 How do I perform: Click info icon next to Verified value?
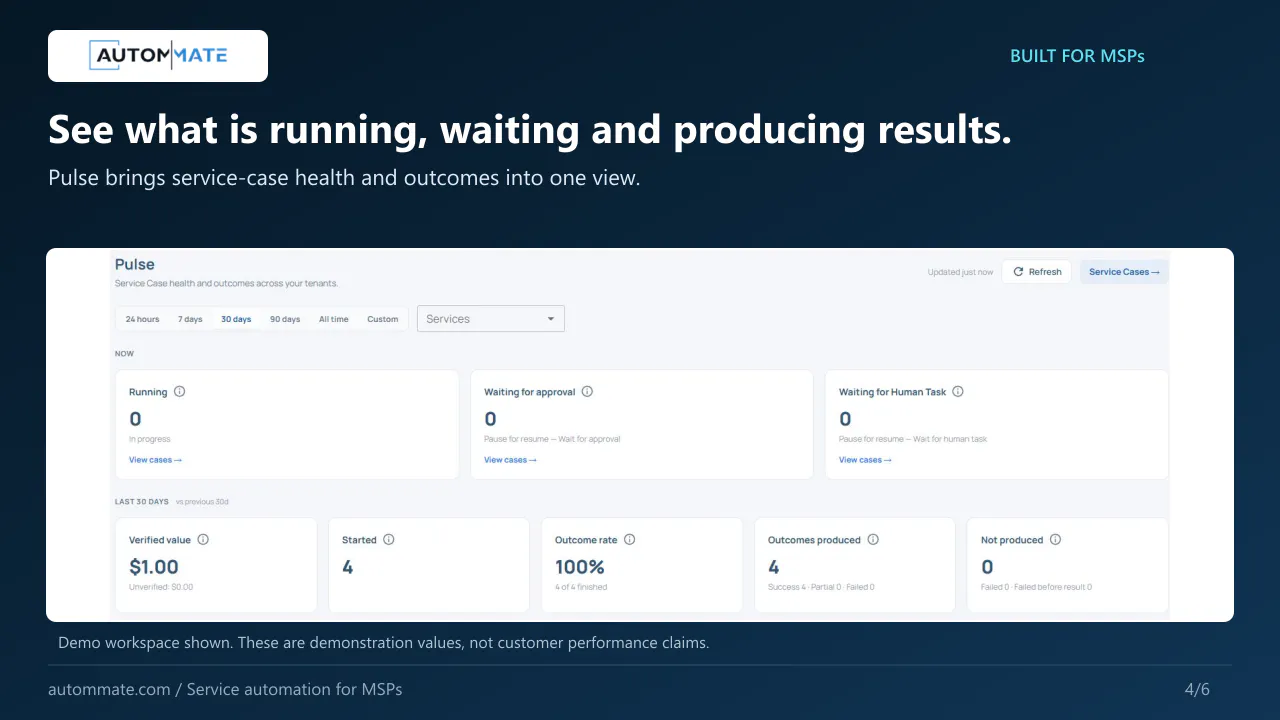click(x=203, y=539)
